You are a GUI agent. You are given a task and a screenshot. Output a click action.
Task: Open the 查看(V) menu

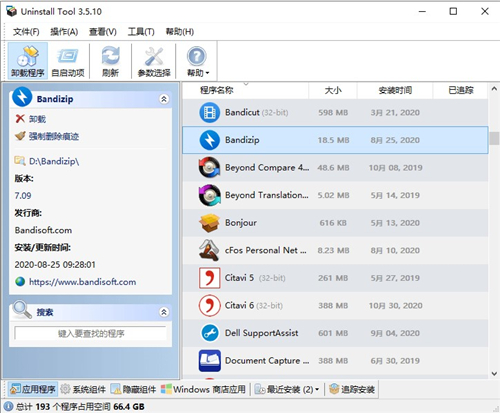click(103, 32)
